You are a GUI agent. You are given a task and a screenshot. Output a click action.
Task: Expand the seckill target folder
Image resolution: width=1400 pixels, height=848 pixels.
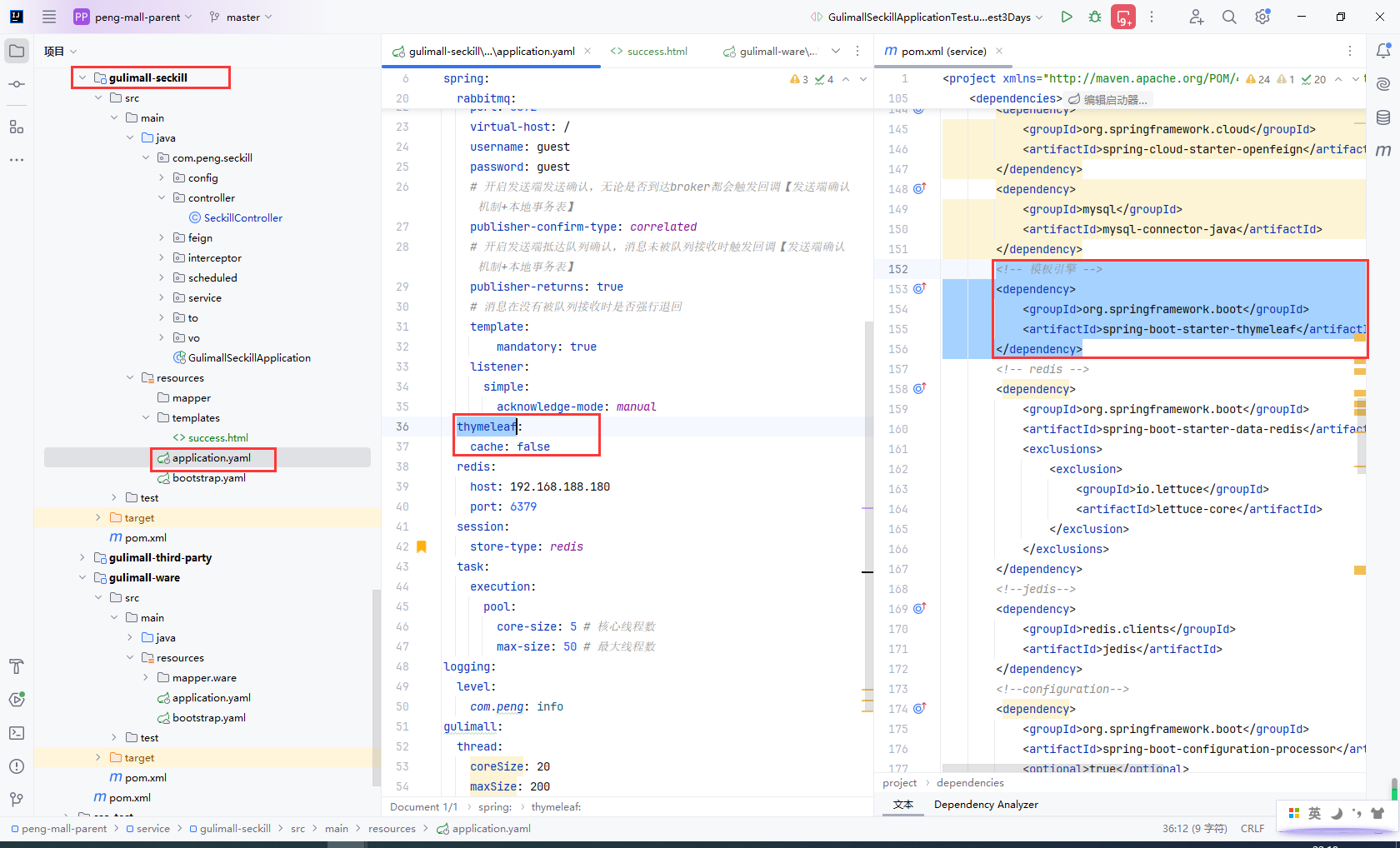(98, 517)
